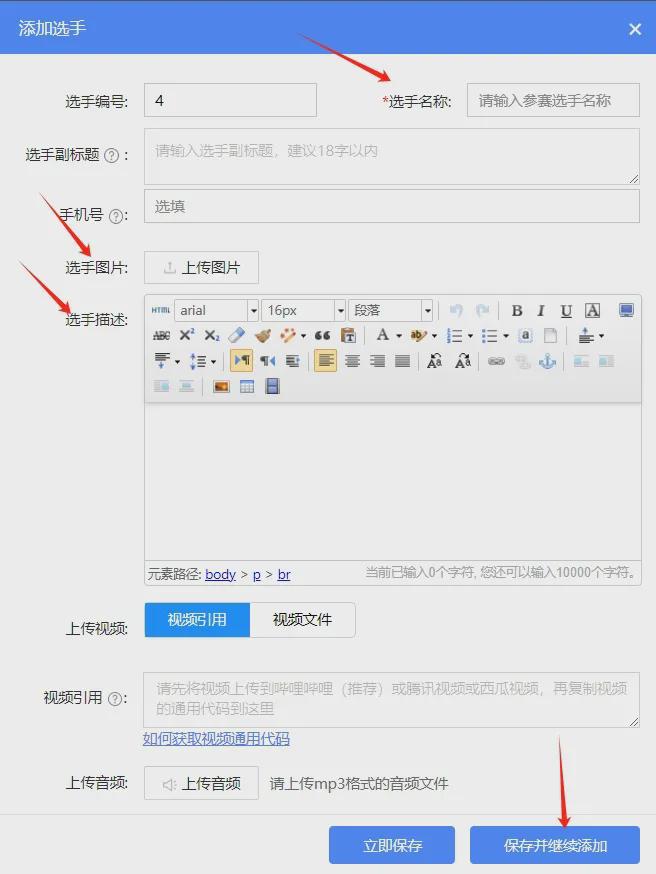Apply superscript formatting
The width and height of the screenshot is (656, 874).
187,336
